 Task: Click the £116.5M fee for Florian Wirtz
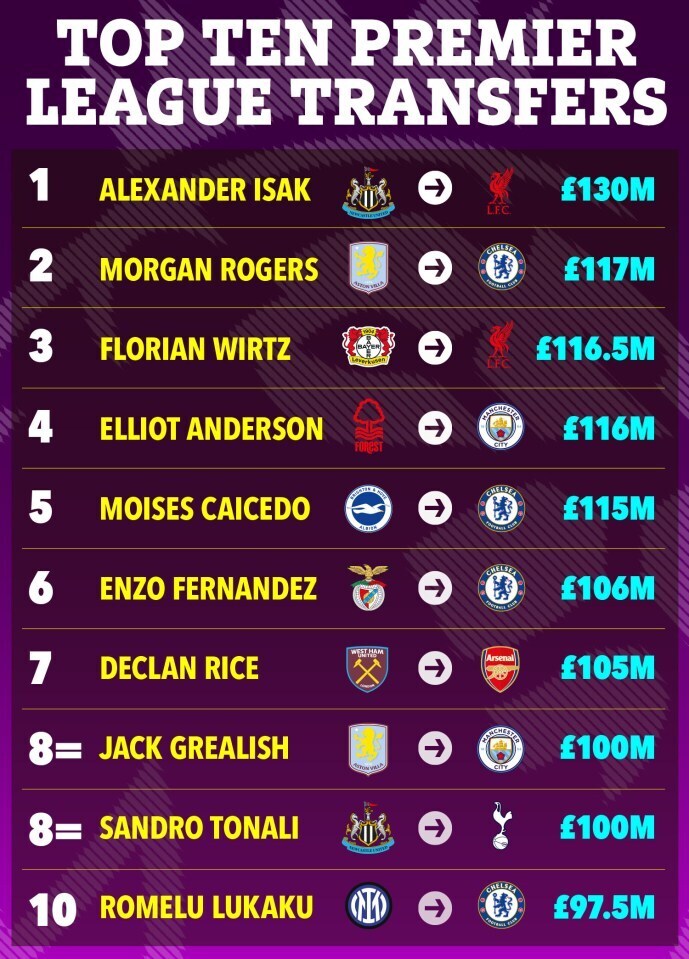tap(595, 348)
